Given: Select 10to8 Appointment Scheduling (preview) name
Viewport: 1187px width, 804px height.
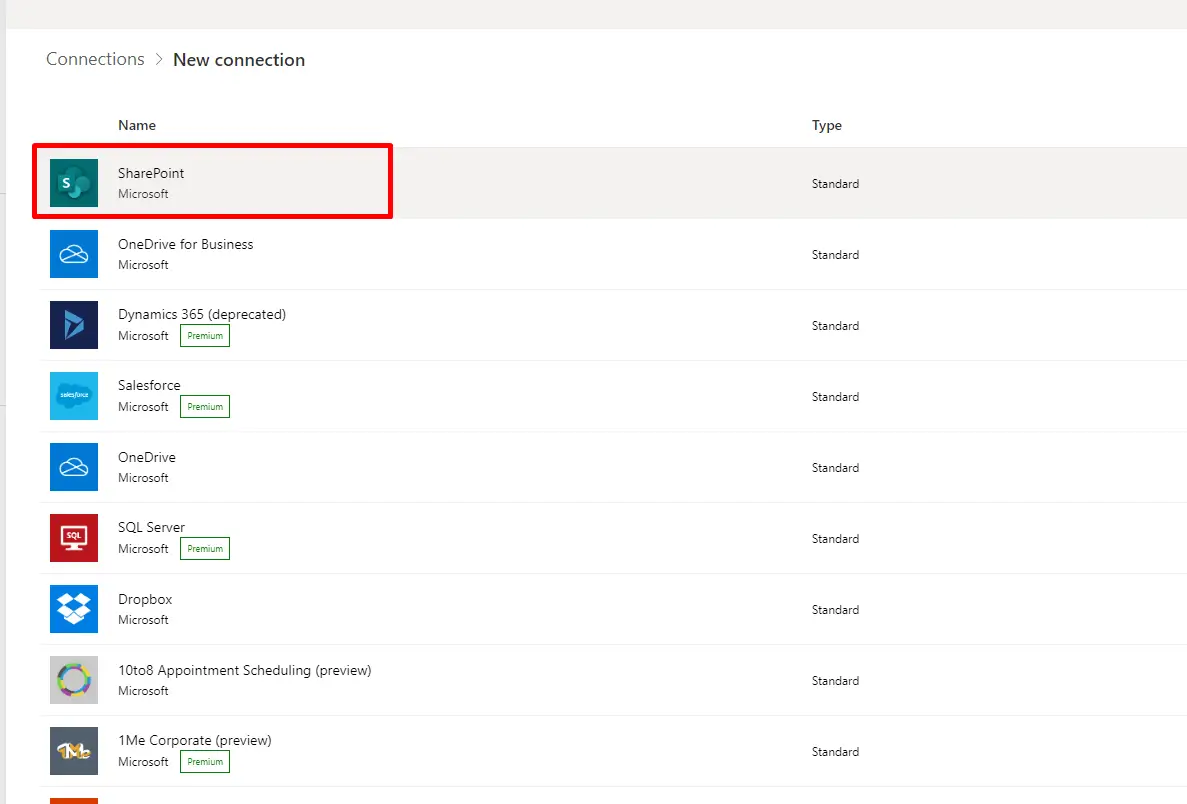Looking at the screenshot, I should coord(245,670).
